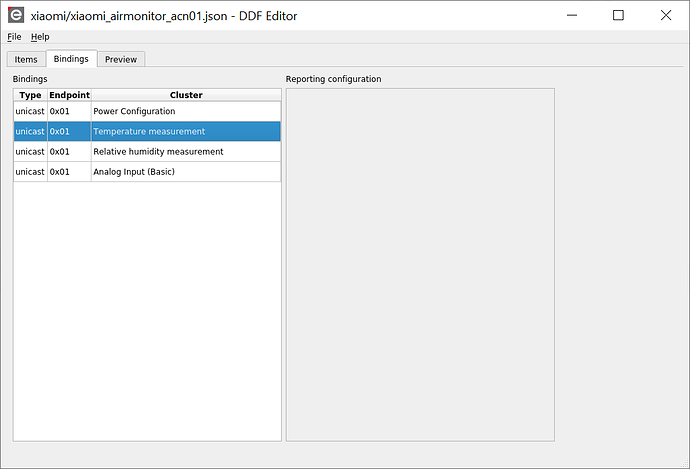Maximize the DDF Editor window
The height and width of the screenshot is (469, 690).
(x=618, y=15)
